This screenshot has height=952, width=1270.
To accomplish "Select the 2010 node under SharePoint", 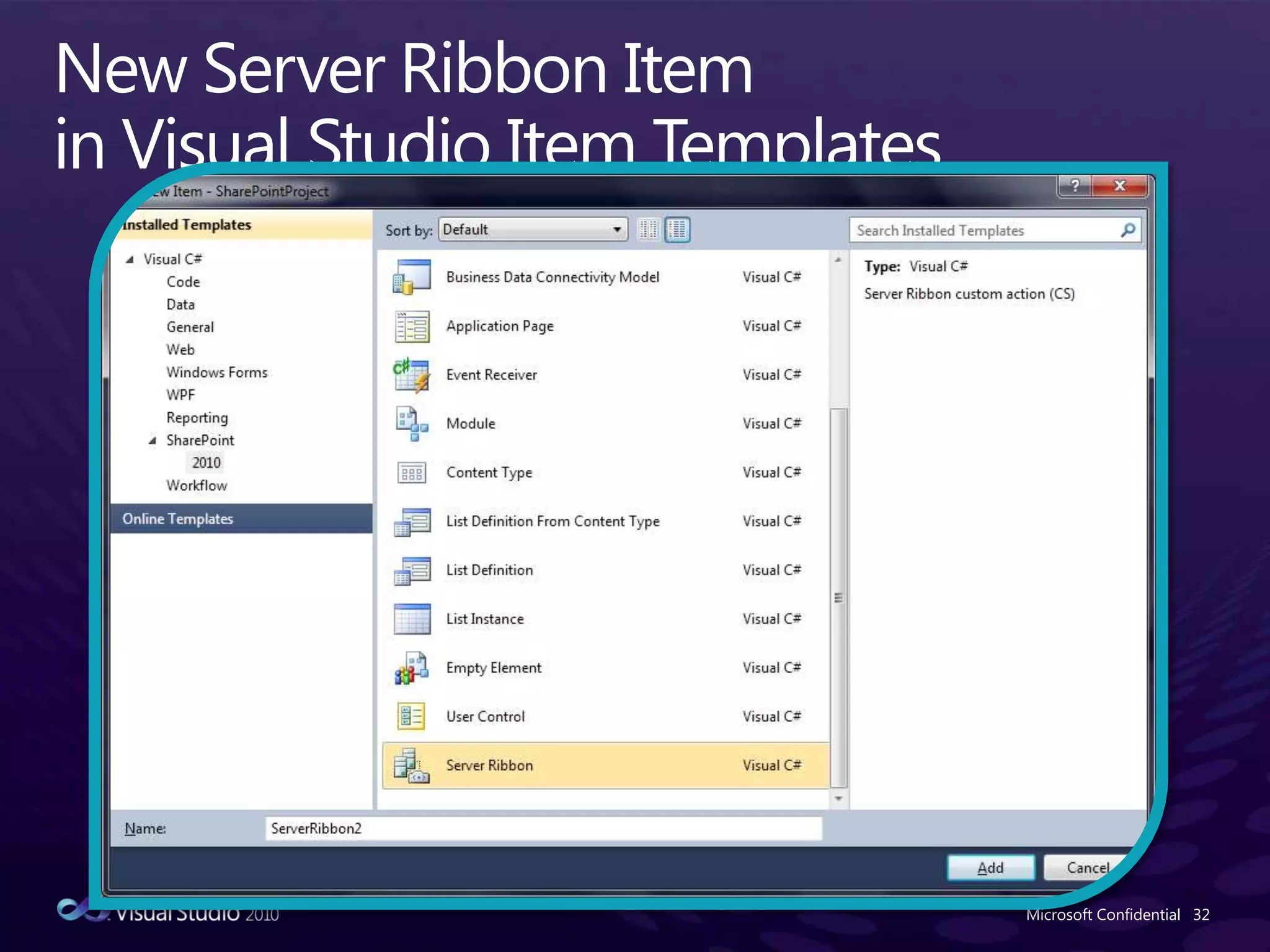I will 206,463.
